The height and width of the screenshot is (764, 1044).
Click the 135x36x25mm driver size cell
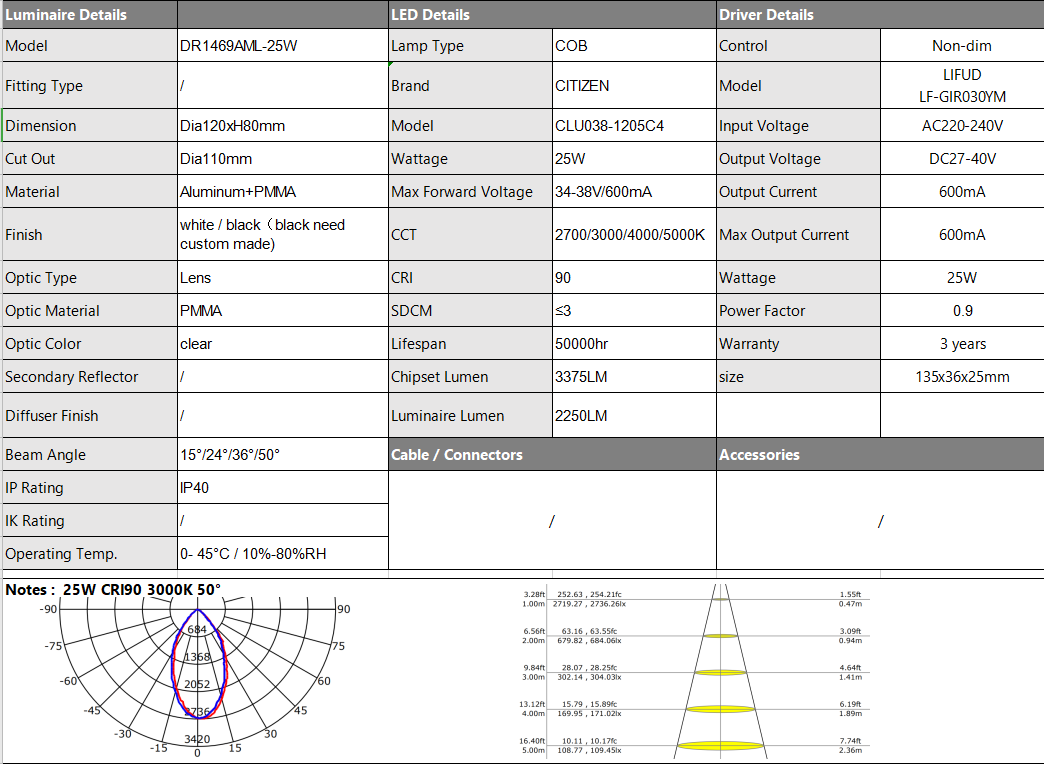(x=962, y=376)
